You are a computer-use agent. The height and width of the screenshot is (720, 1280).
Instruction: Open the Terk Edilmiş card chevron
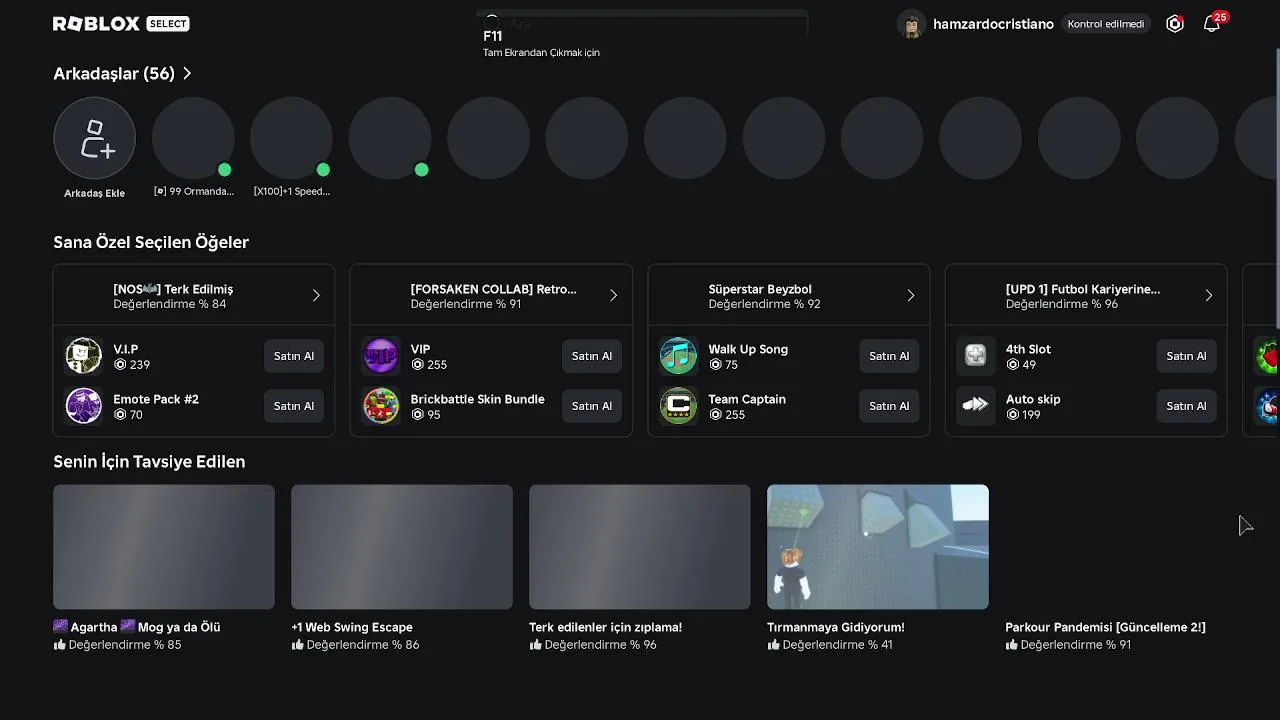[316, 296]
